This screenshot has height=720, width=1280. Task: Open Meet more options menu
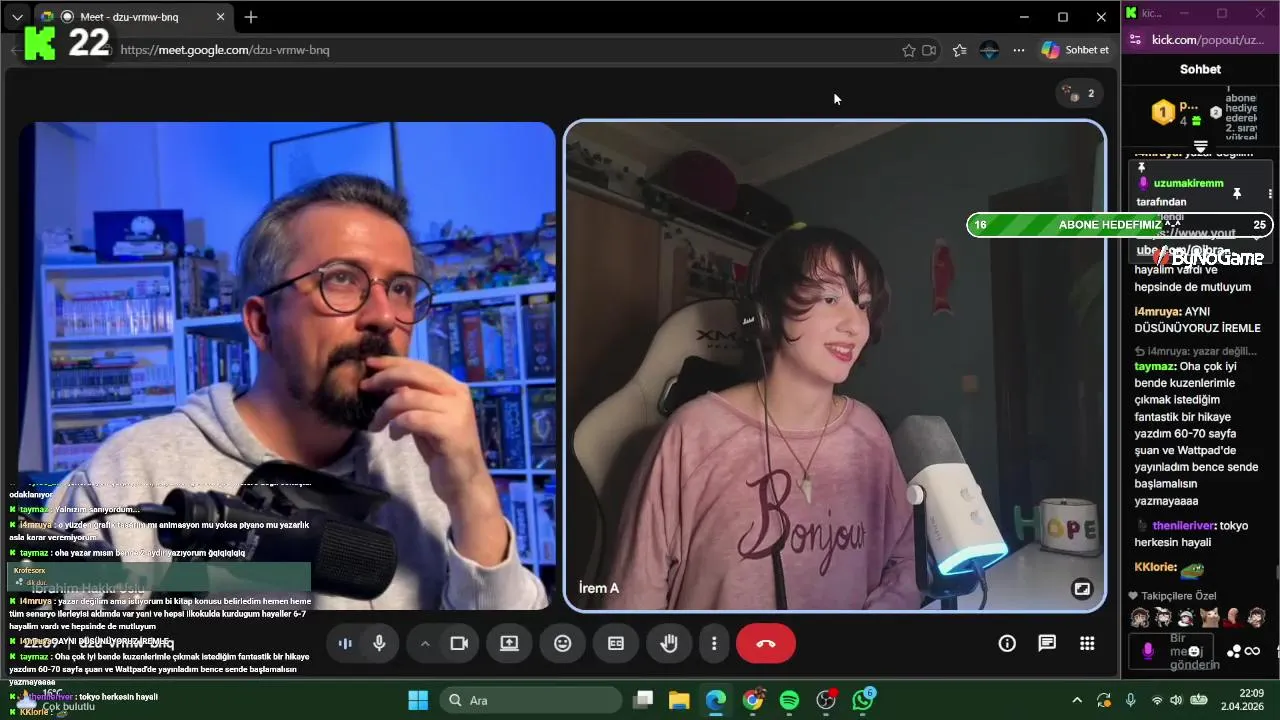click(714, 644)
